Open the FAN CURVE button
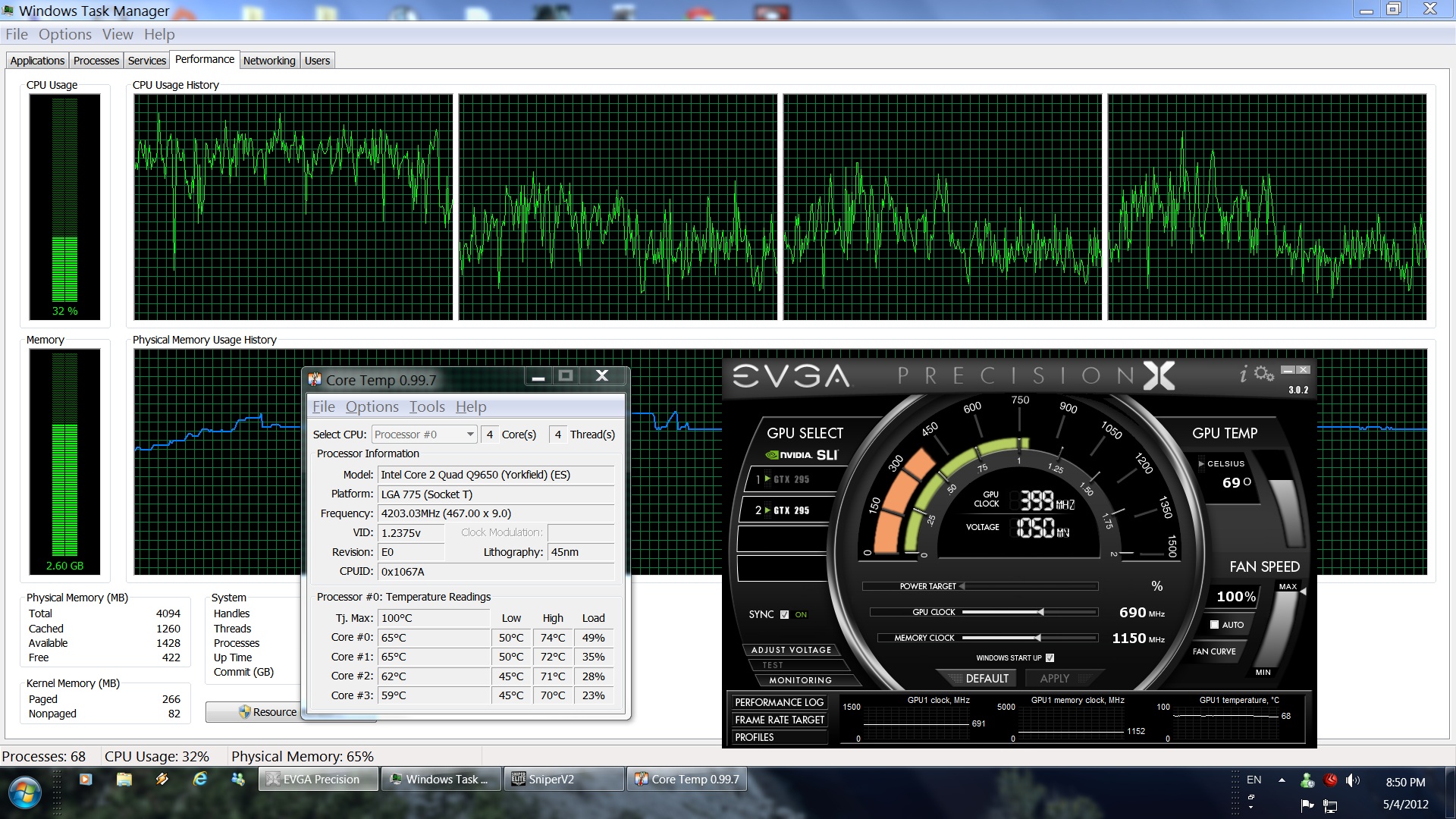The width and height of the screenshot is (1456, 819). click(x=1213, y=651)
